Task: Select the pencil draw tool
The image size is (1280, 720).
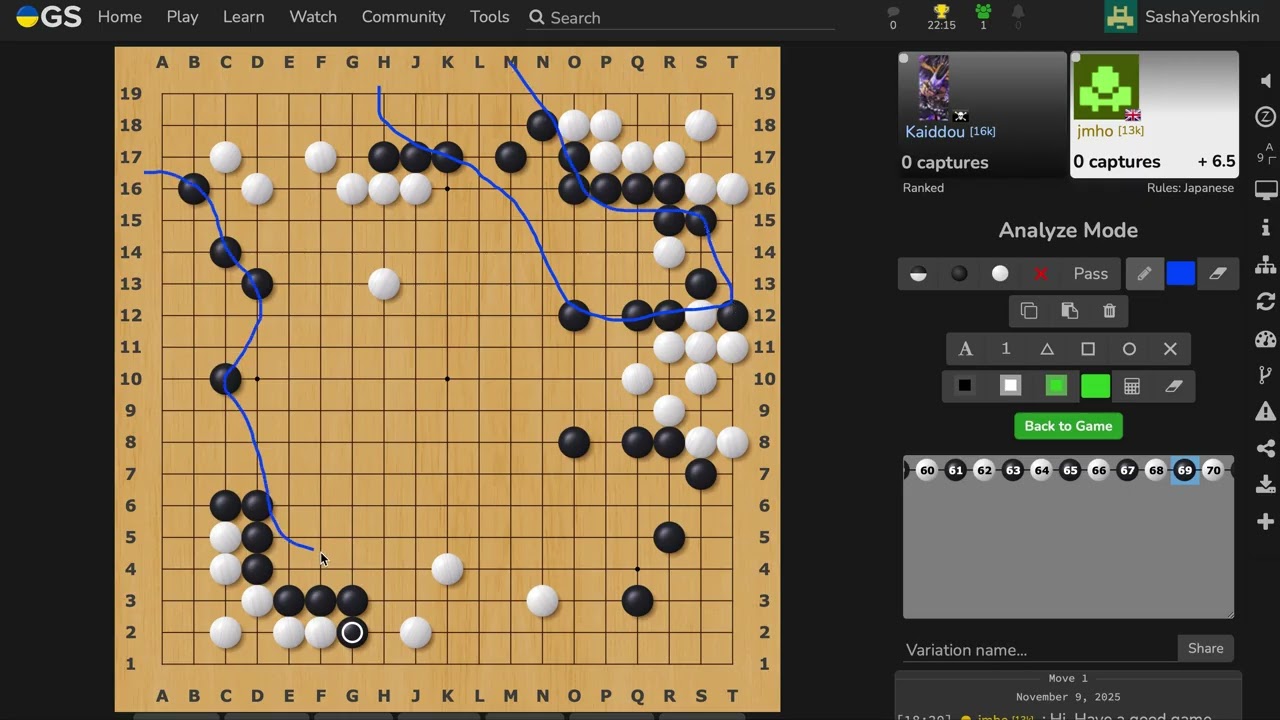Action: pos(1144,274)
